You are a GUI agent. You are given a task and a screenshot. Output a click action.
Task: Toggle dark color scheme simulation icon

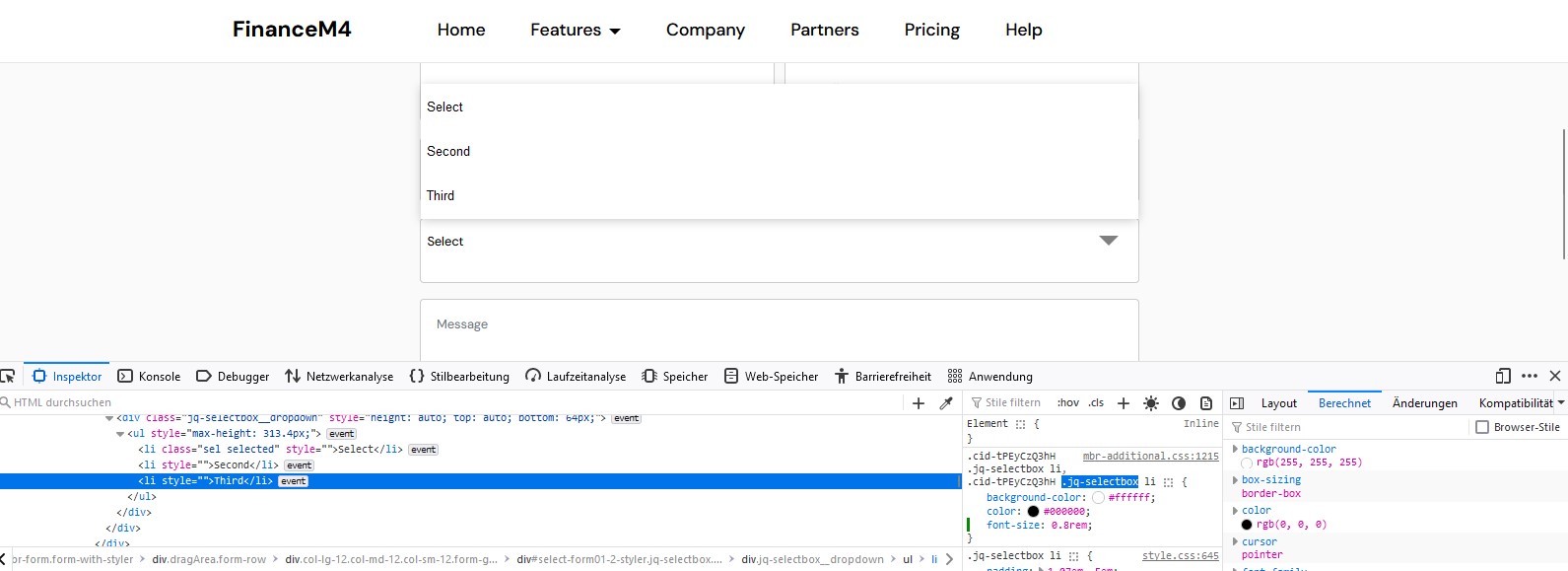(1179, 403)
